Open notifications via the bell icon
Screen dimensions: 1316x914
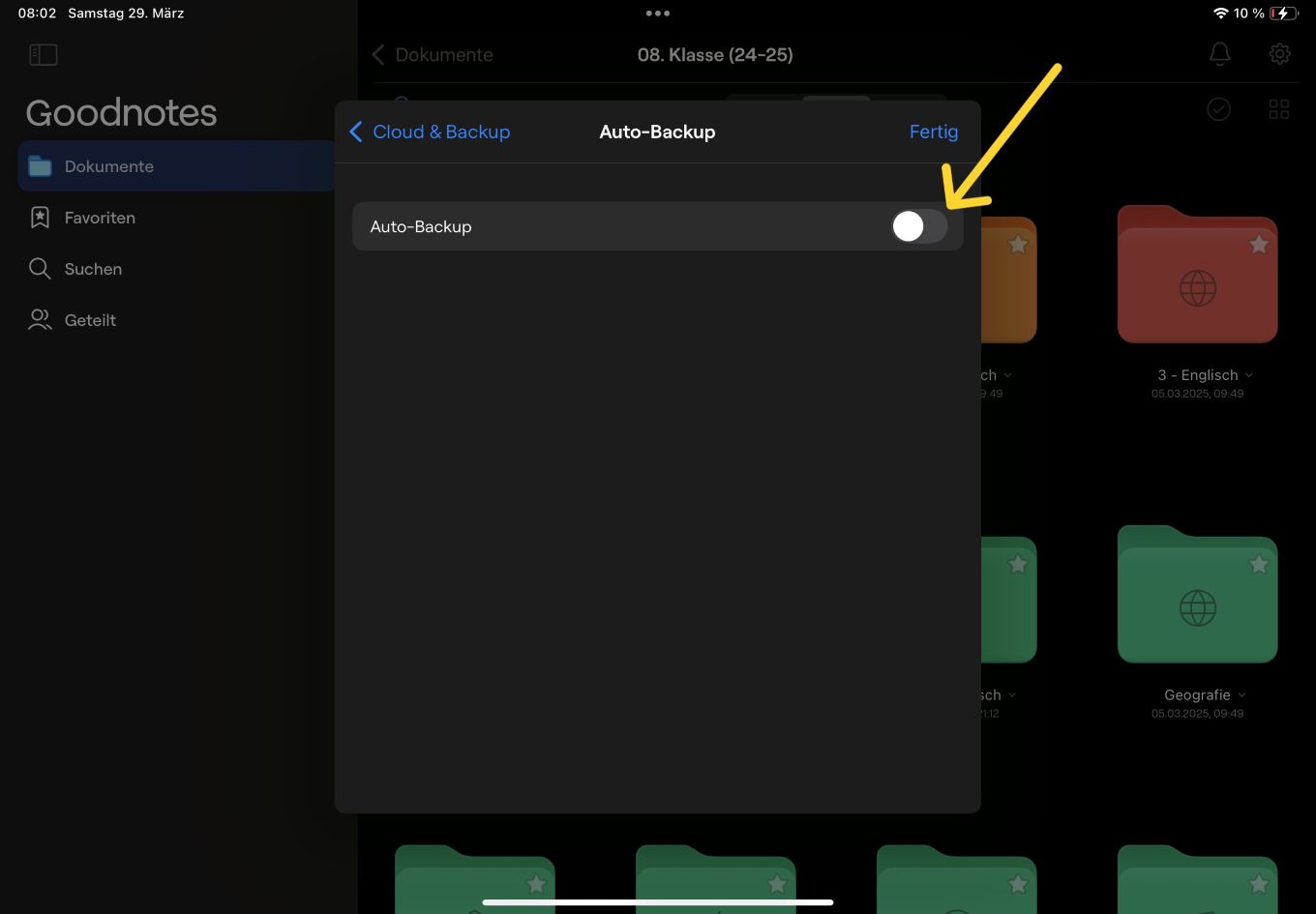[1220, 54]
